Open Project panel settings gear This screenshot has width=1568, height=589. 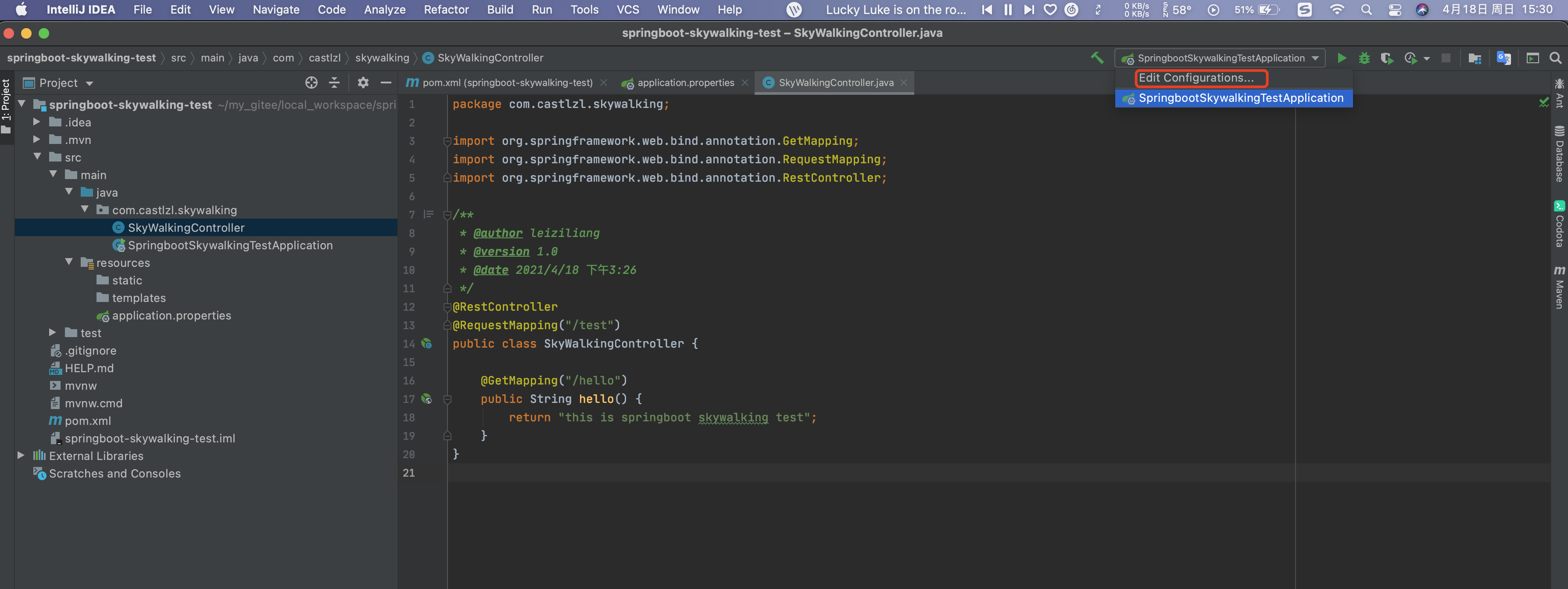click(363, 83)
